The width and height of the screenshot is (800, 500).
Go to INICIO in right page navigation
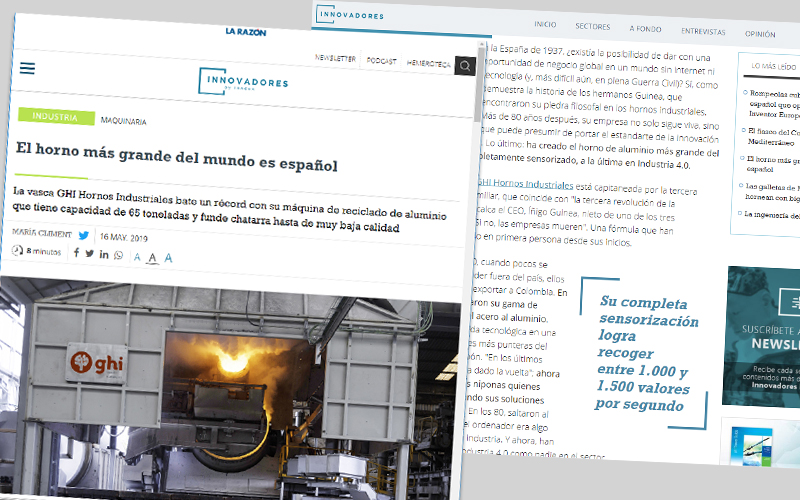[x=545, y=24]
